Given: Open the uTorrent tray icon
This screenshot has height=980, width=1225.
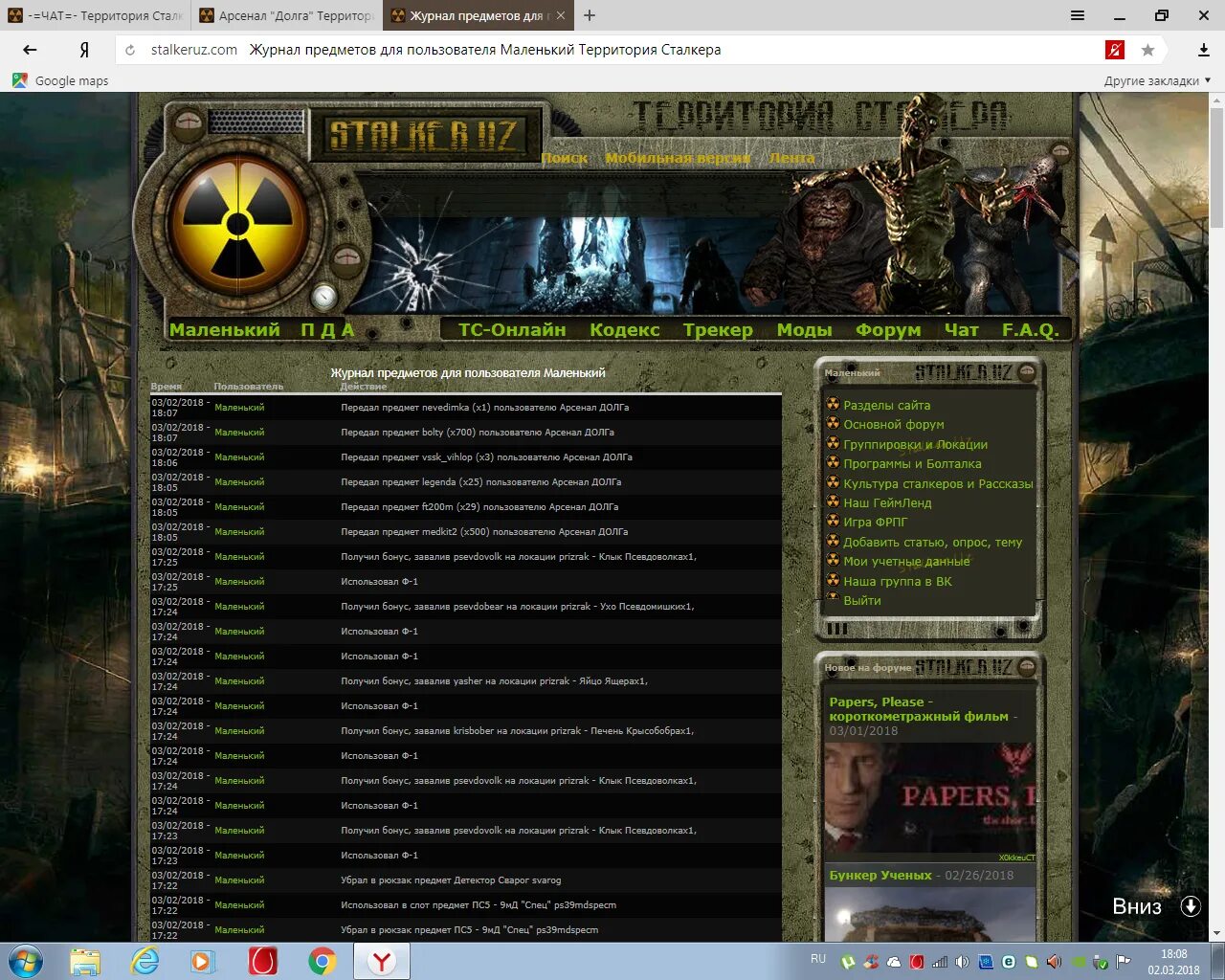Looking at the screenshot, I should pos(848,962).
